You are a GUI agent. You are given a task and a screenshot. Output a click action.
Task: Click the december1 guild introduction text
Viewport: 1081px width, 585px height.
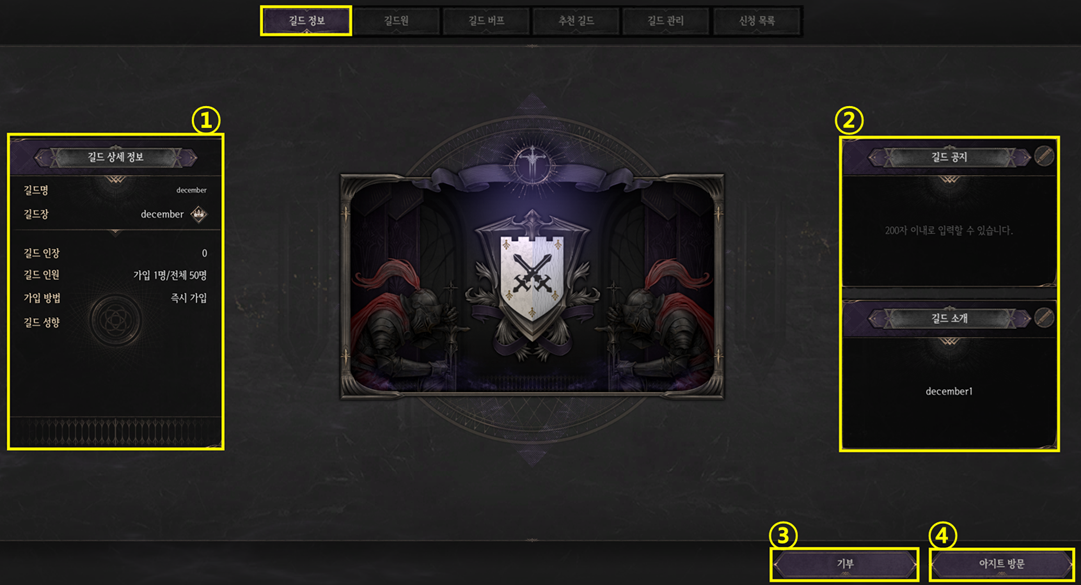click(949, 391)
